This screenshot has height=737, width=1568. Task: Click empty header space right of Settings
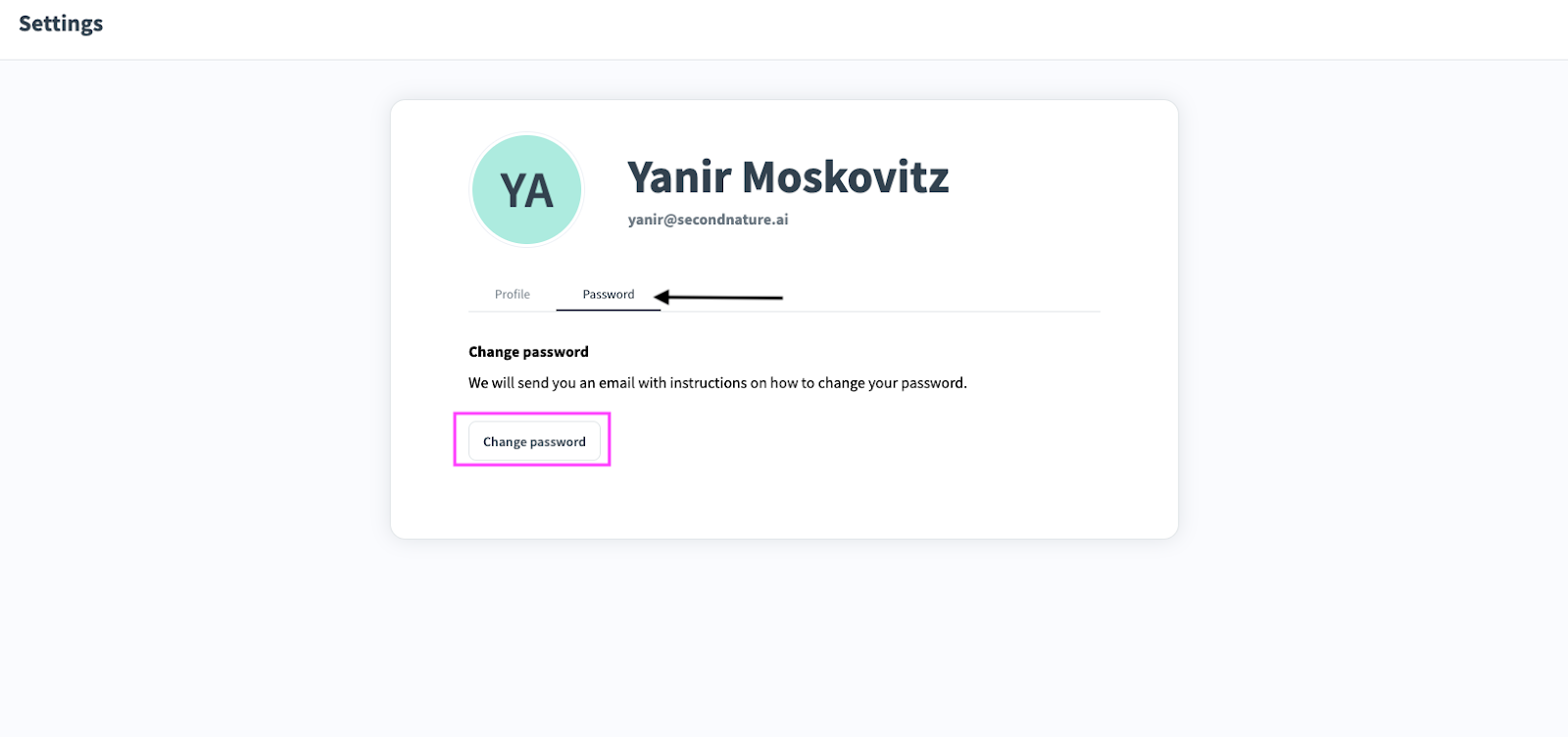(x=784, y=27)
